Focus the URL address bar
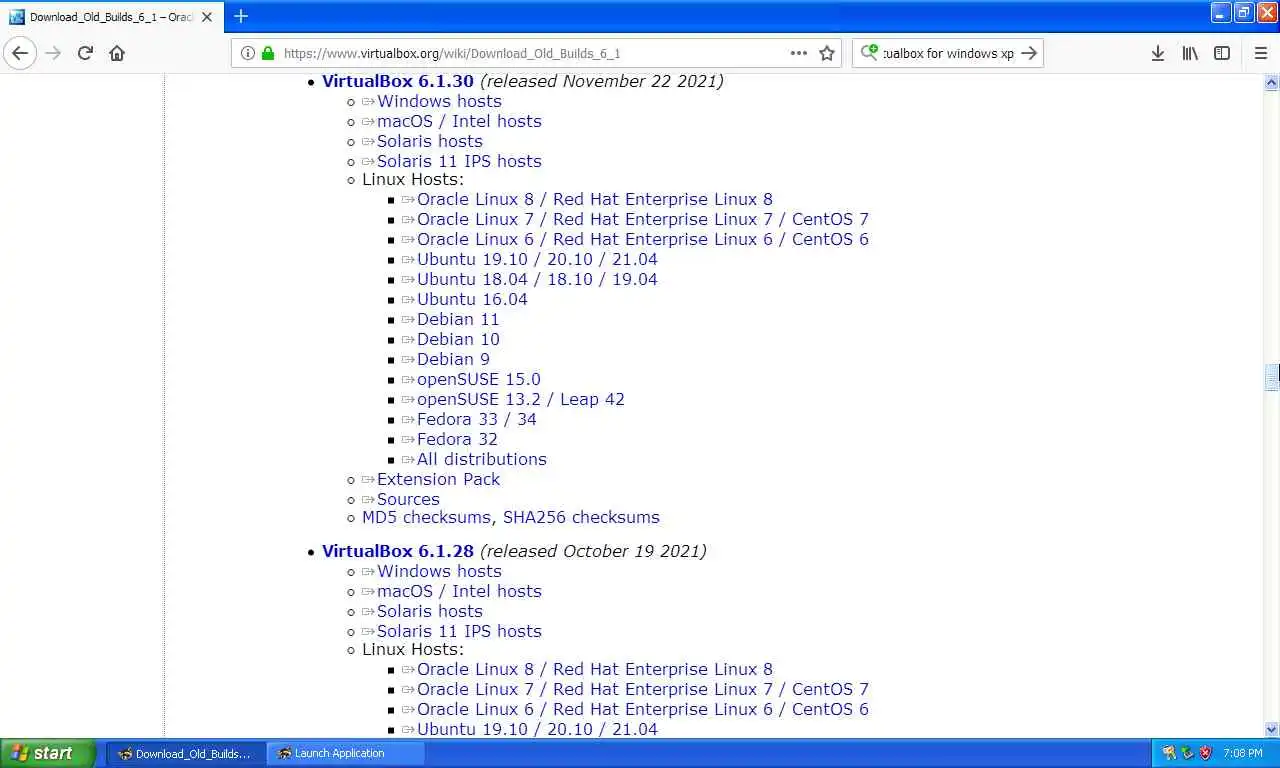The height and width of the screenshot is (768, 1280). coord(535,53)
